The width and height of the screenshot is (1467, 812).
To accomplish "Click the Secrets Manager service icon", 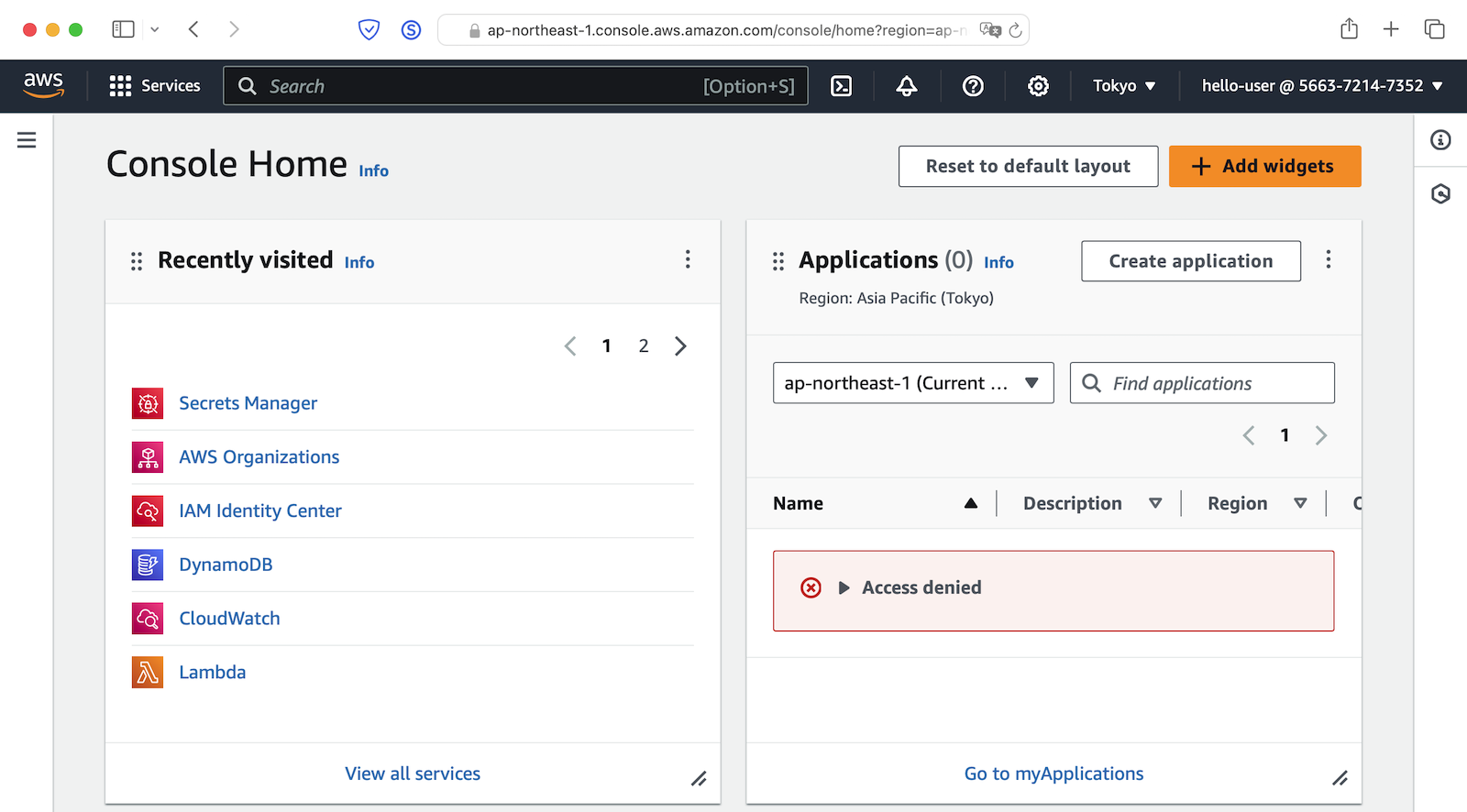I will (x=148, y=403).
